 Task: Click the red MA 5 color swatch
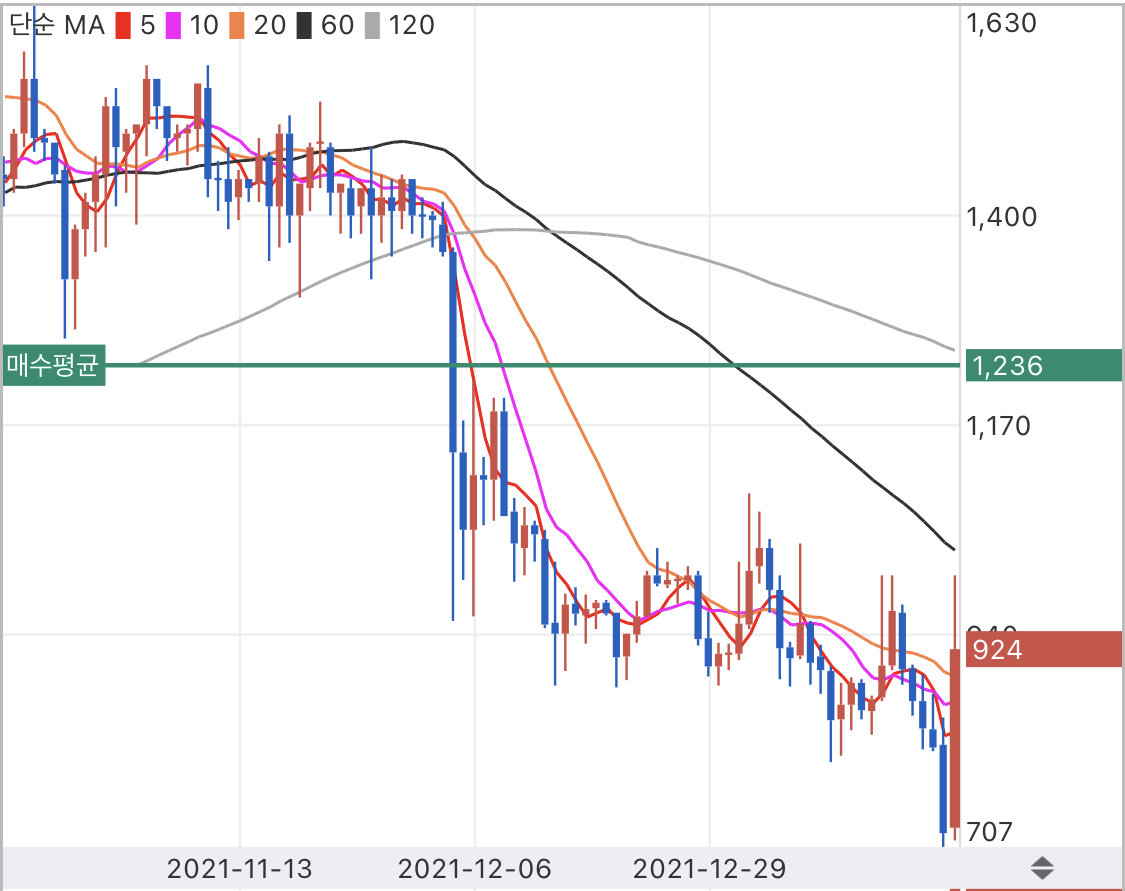tap(123, 26)
